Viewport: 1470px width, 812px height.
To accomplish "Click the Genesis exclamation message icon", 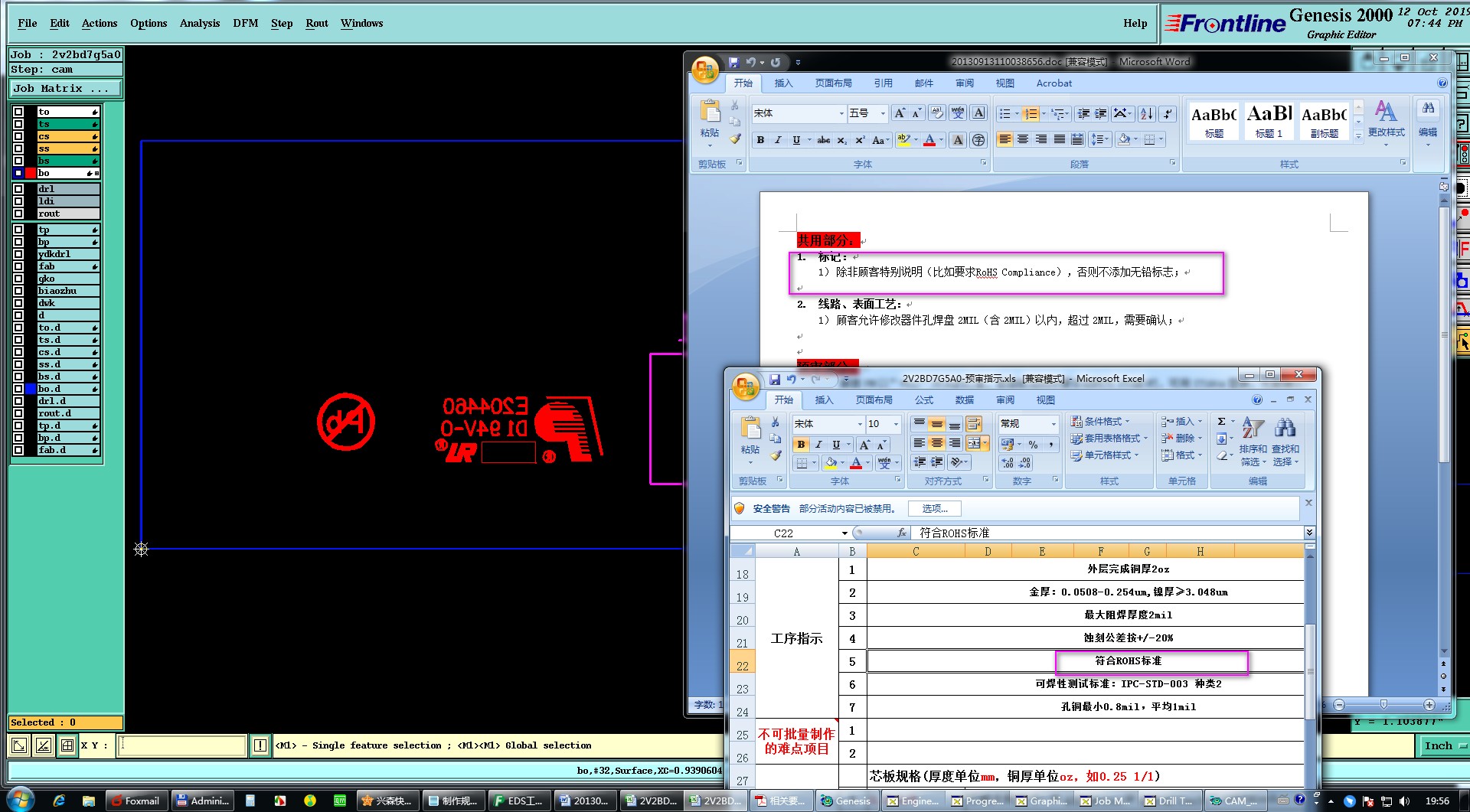I will click(x=260, y=745).
